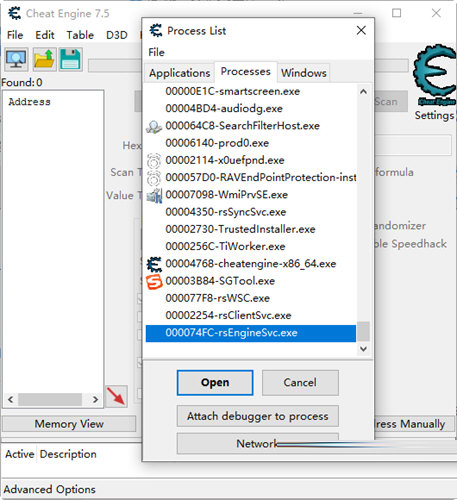Click the open process monitor icon
Image resolution: width=457 pixels, height=500 pixels.
[16, 59]
